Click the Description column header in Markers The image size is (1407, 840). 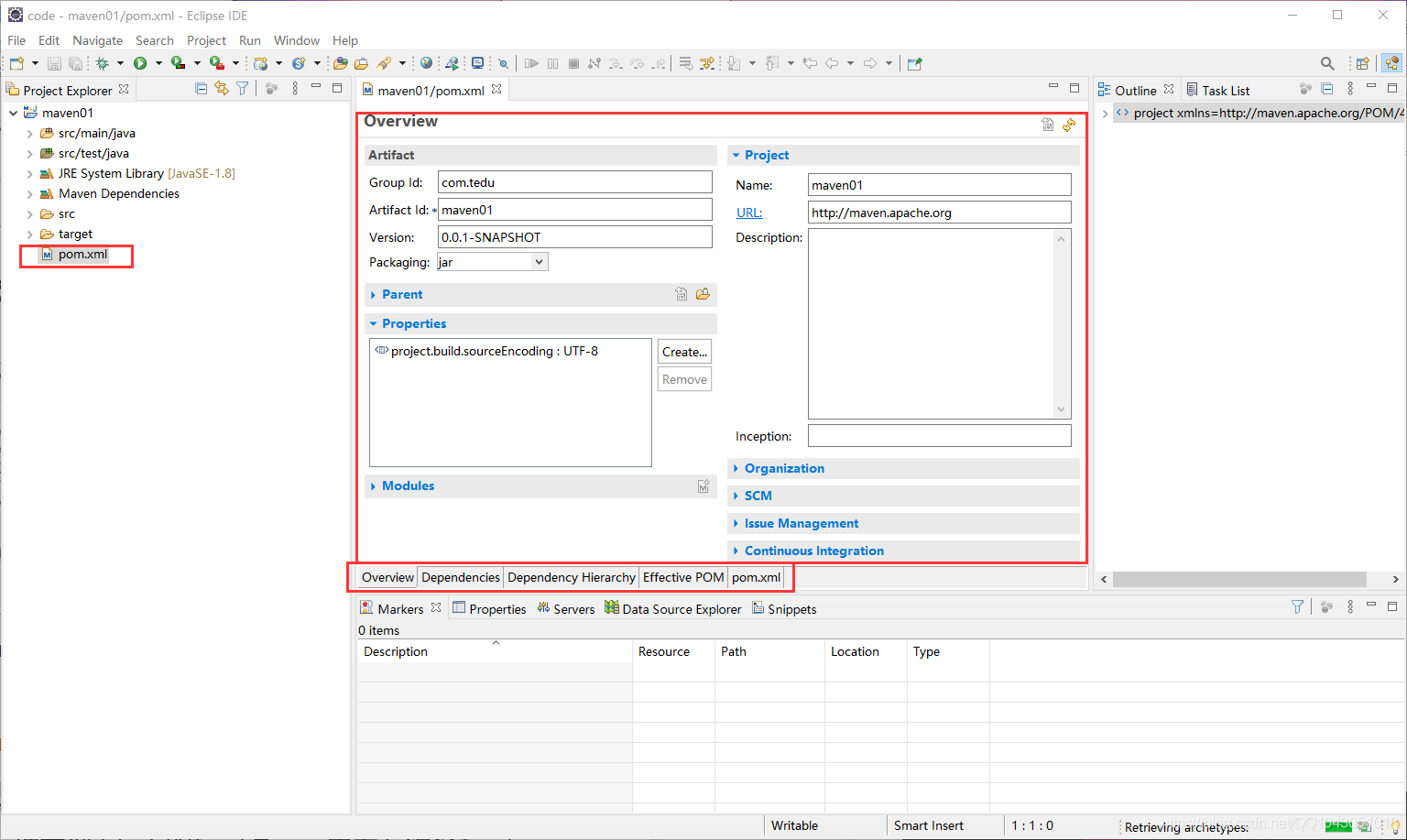pos(495,651)
